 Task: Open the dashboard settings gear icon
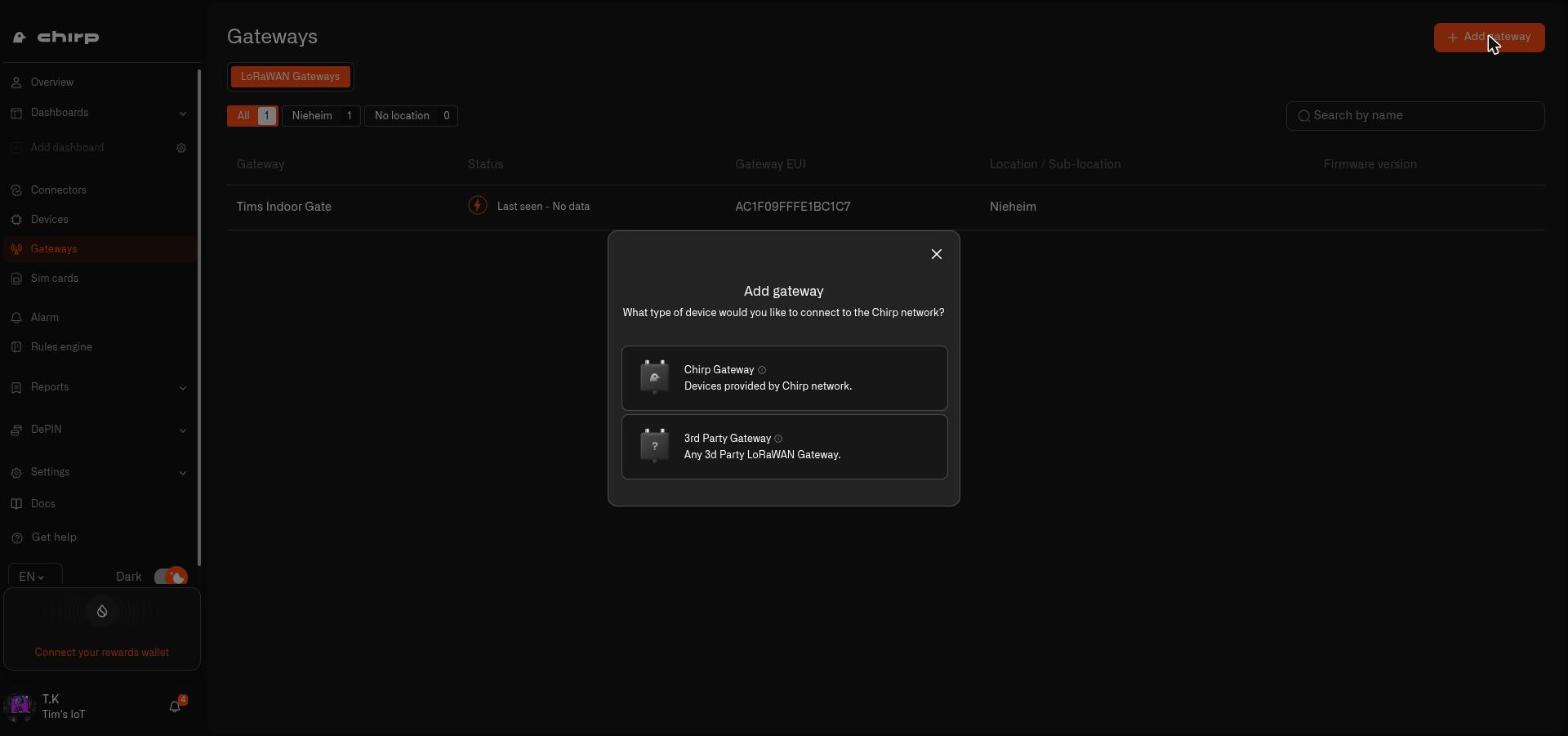click(181, 148)
